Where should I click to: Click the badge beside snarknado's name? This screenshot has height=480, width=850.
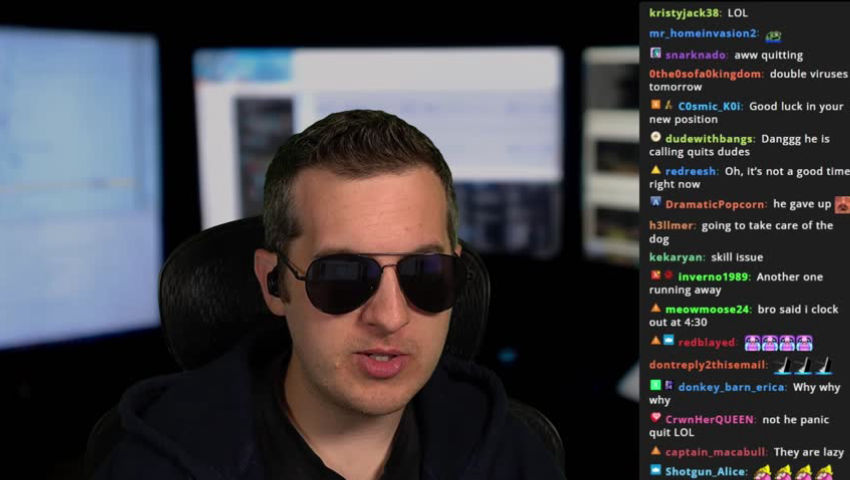(x=655, y=53)
